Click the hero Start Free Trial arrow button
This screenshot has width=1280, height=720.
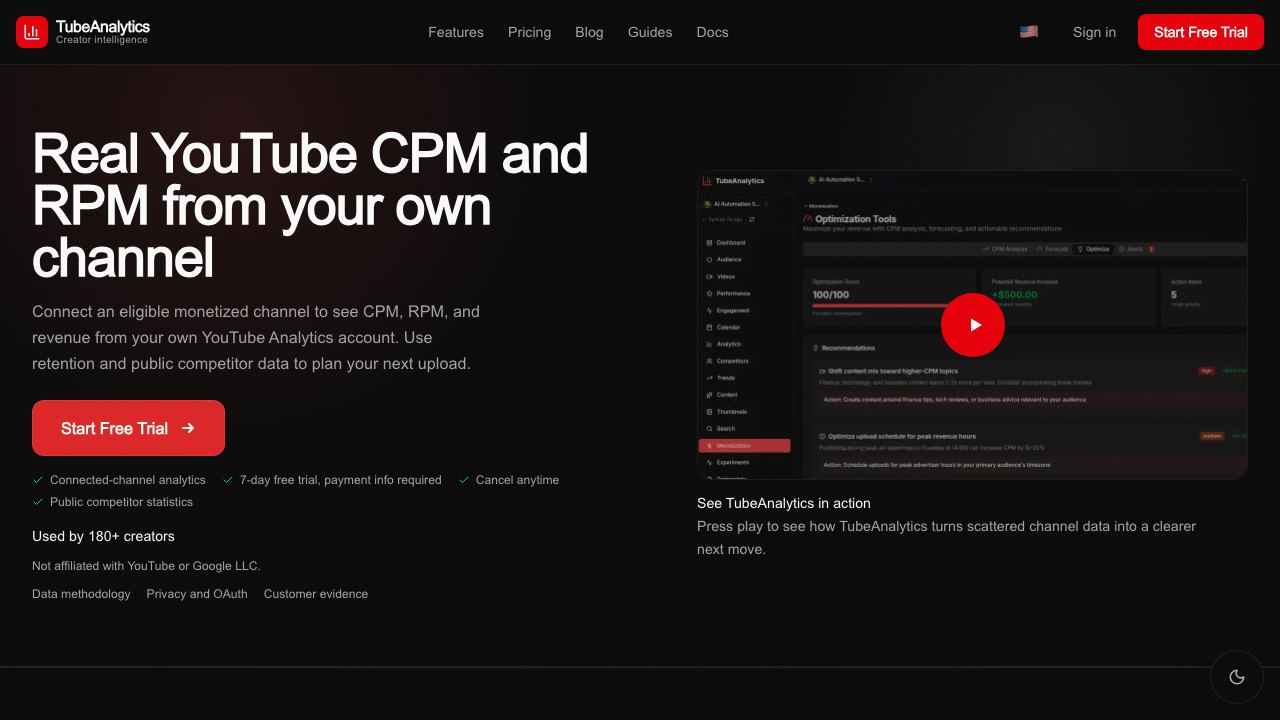pos(128,428)
